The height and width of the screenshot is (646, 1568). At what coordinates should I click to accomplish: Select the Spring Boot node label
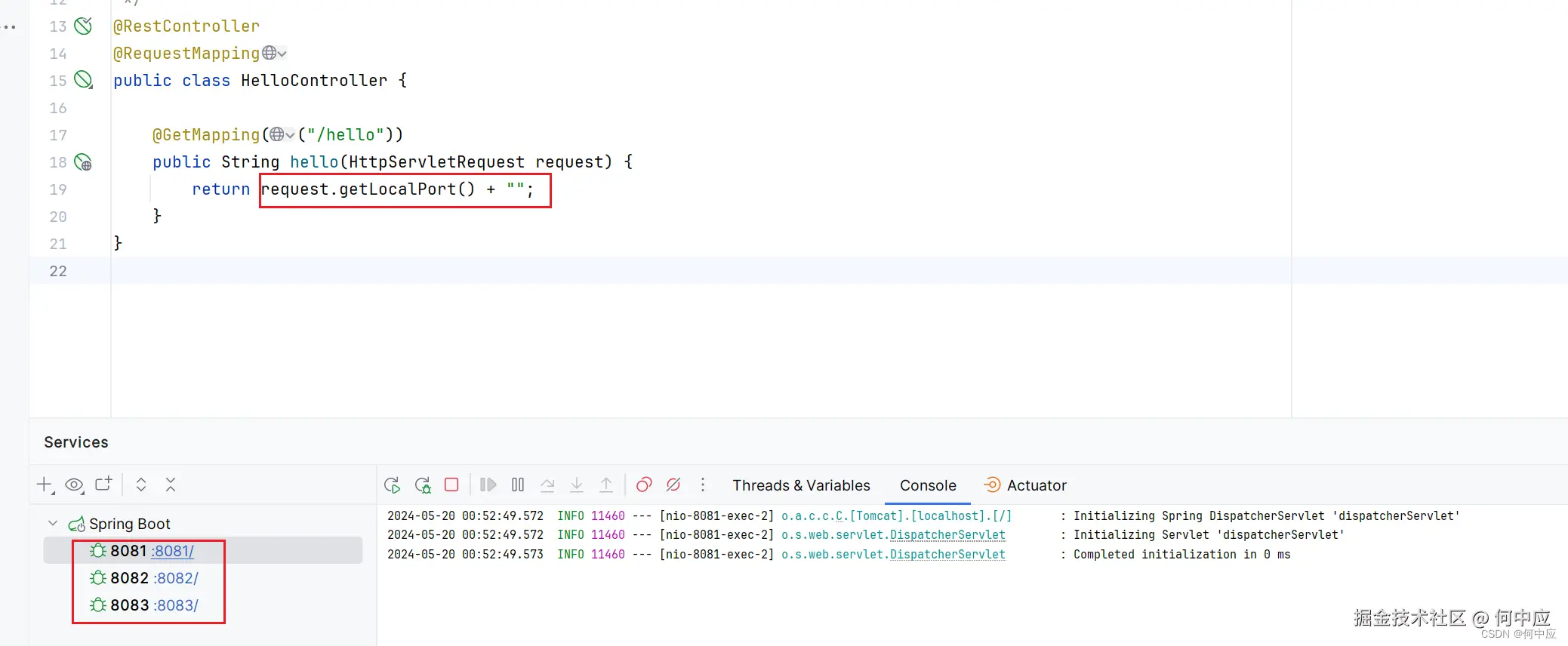tap(130, 524)
